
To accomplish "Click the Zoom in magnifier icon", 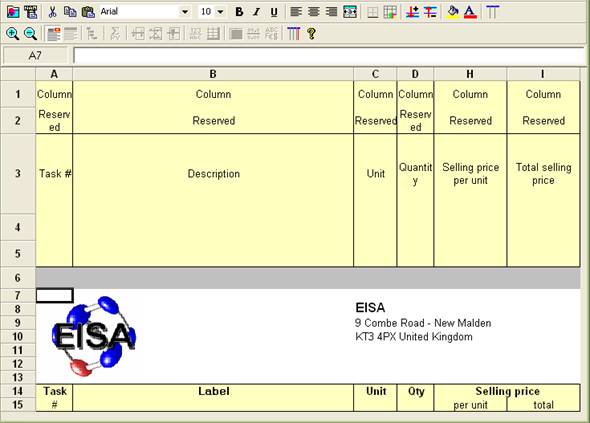I will (12, 34).
